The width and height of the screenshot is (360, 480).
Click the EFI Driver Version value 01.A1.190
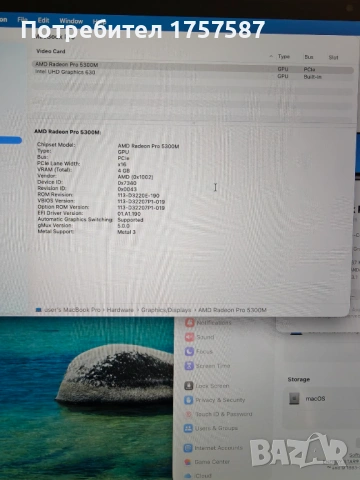pos(129,214)
